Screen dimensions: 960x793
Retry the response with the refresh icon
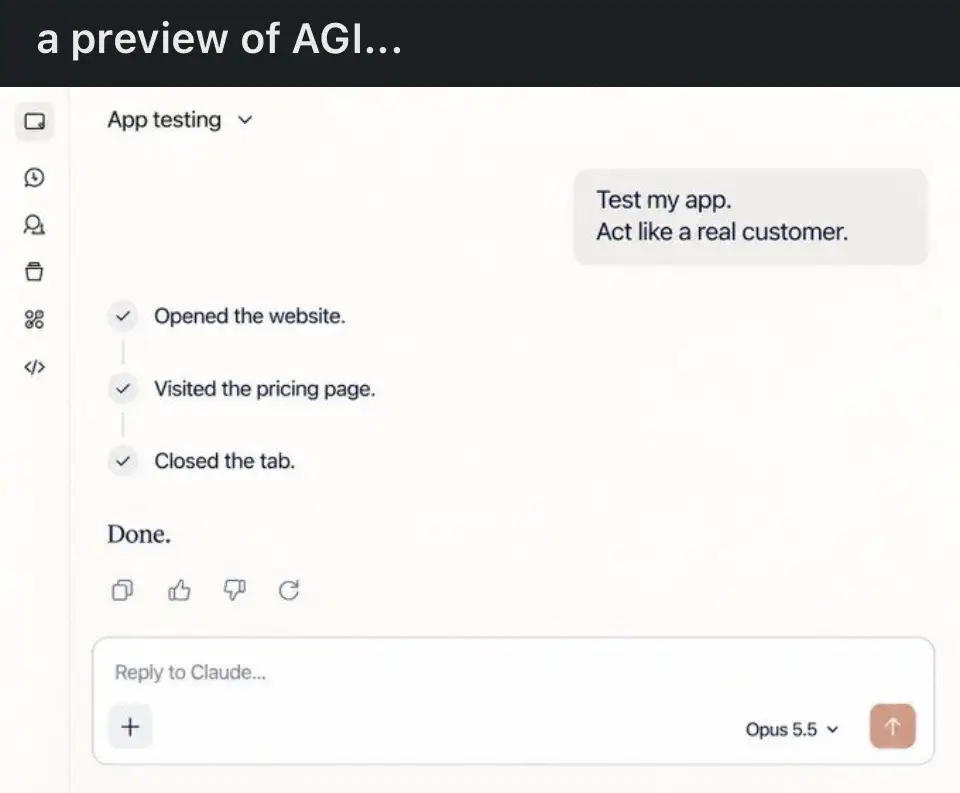(x=289, y=590)
